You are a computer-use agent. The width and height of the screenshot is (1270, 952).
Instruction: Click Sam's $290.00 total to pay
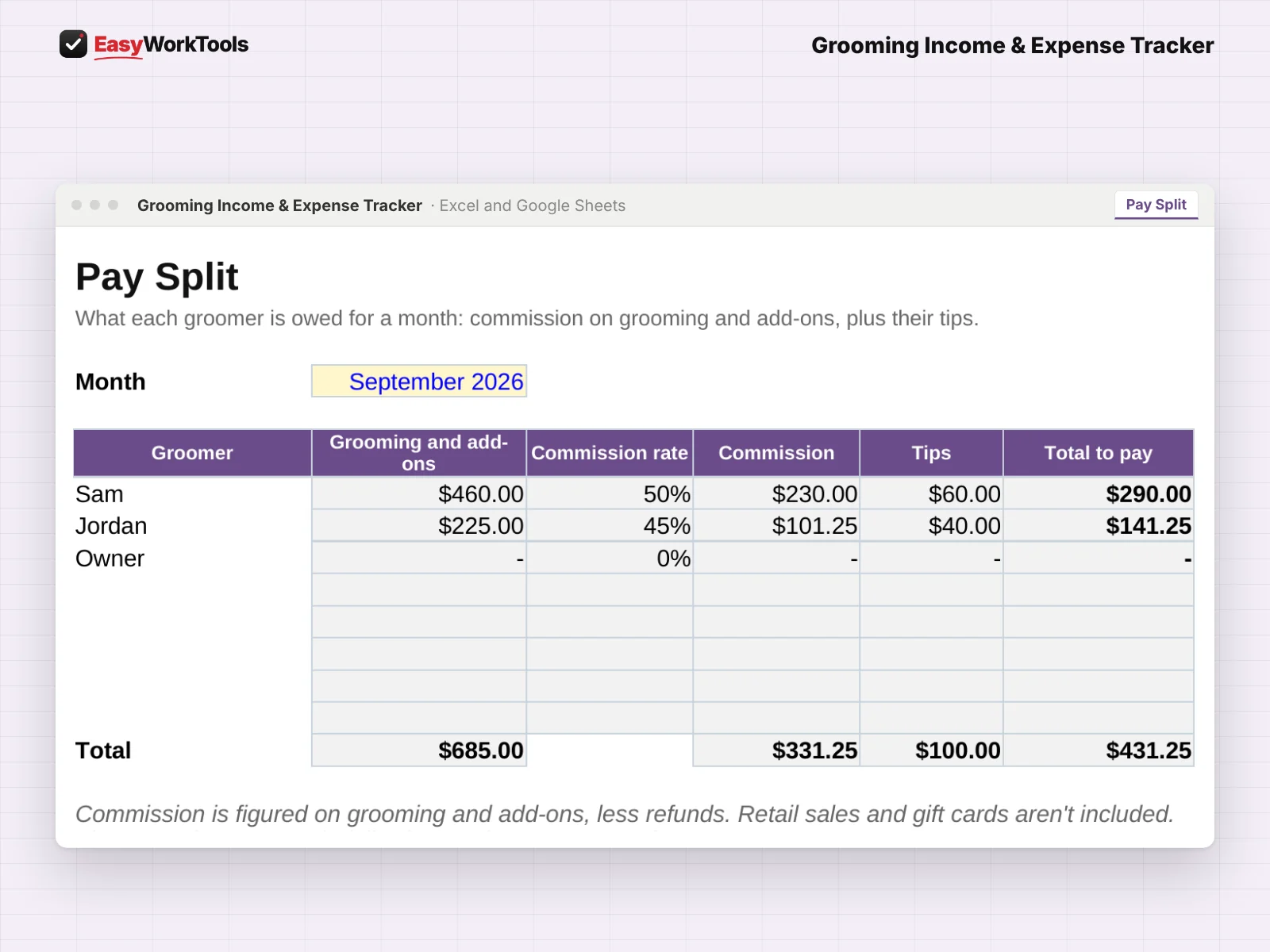[1099, 494]
